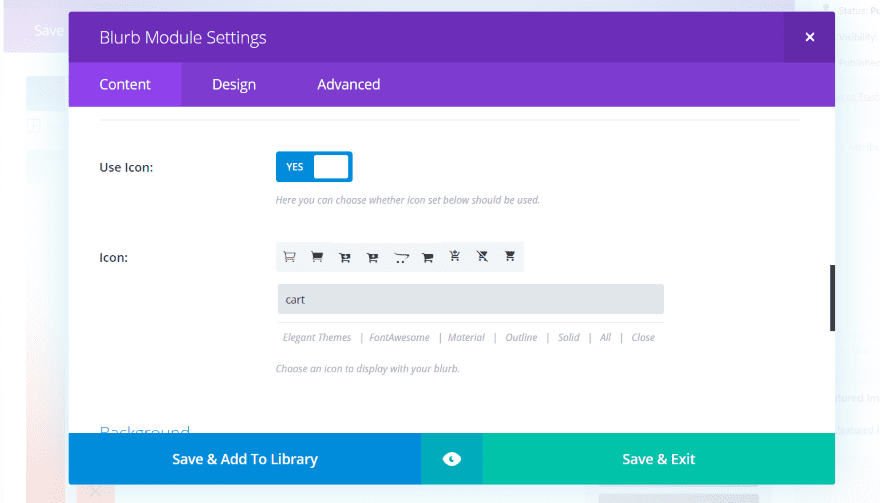The height and width of the screenshot is (503, 880).
Task: Pick the seventh cart icon with down arrow
Action: [x=455, y=257]
